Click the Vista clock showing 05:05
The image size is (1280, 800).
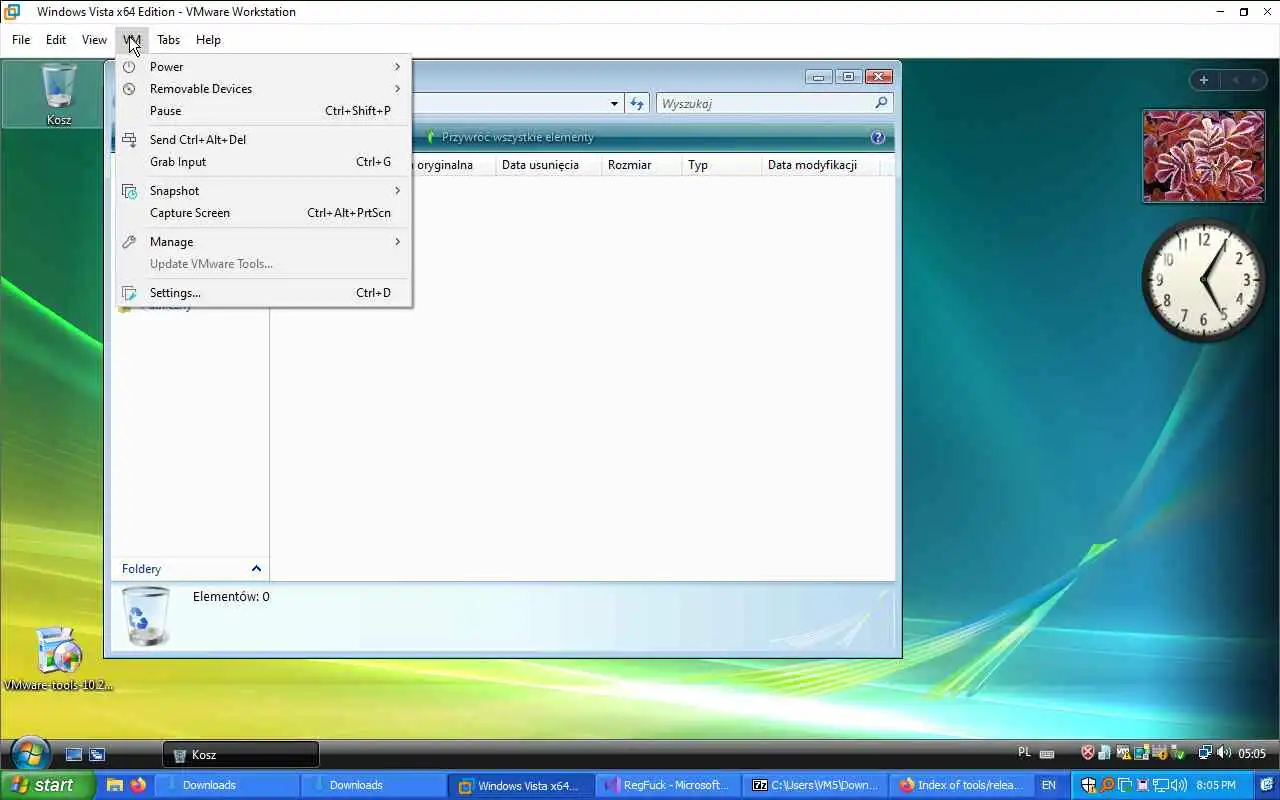point(1252,754)
